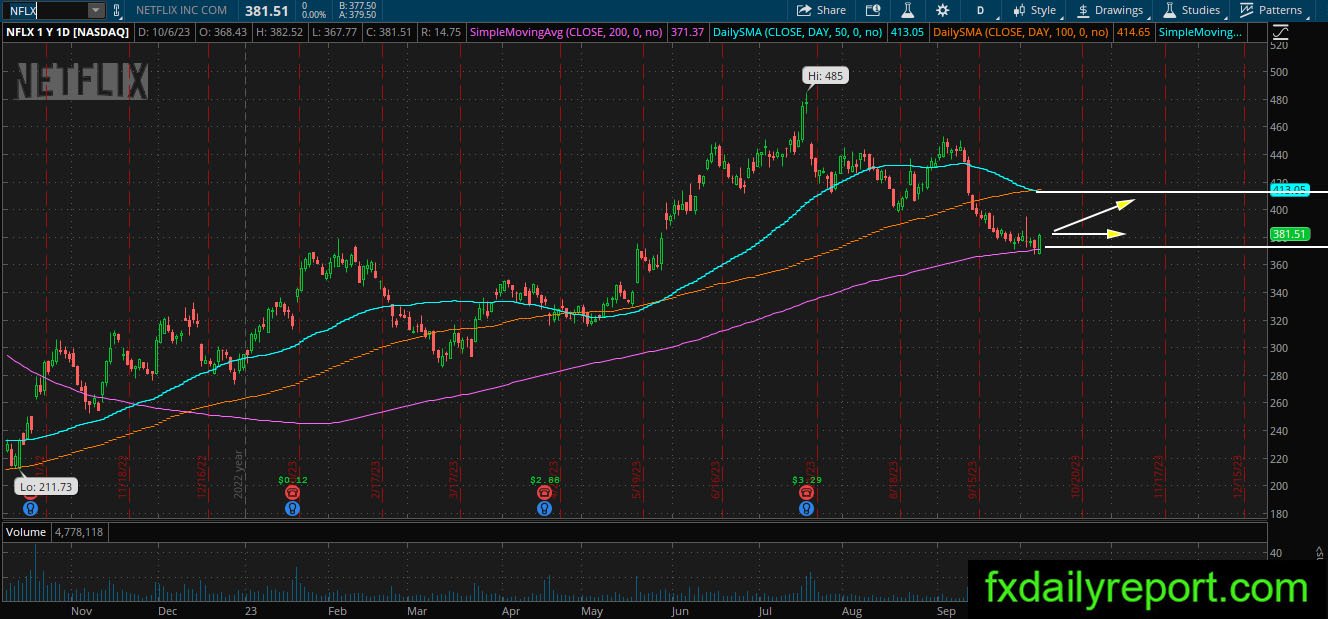
Task: Click the NFLX 1 Y 1D [NASDAQ] chart title
Action: (x=68, y=33)
